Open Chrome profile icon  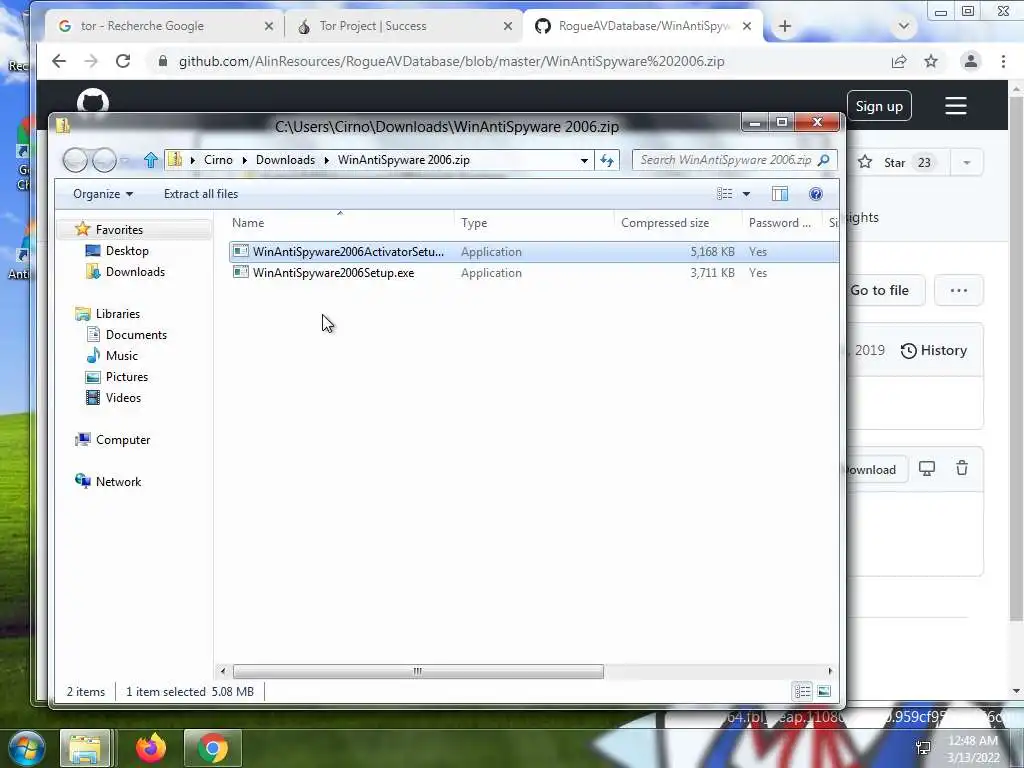coord(970,61)
